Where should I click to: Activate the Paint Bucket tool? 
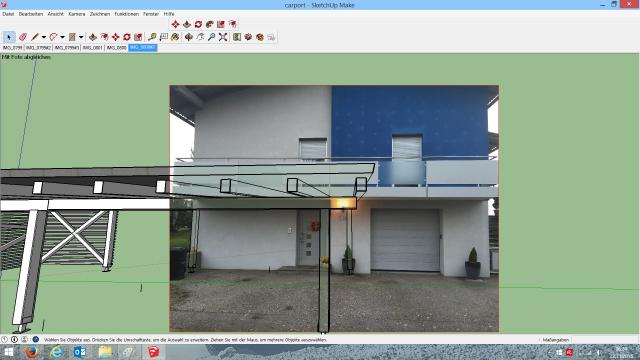(175, 37)
